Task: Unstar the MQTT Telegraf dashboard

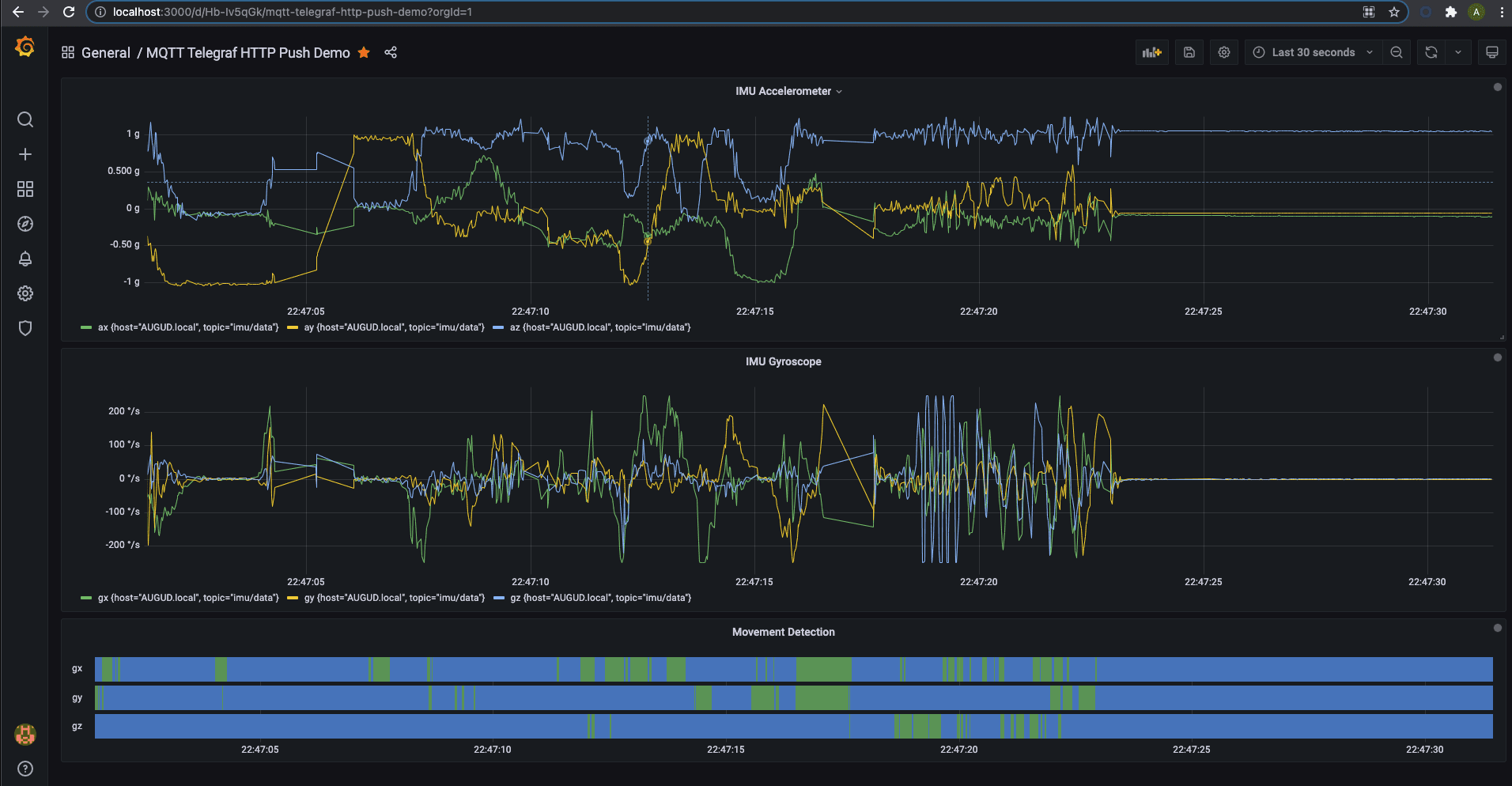Action: tap(364, 52)
